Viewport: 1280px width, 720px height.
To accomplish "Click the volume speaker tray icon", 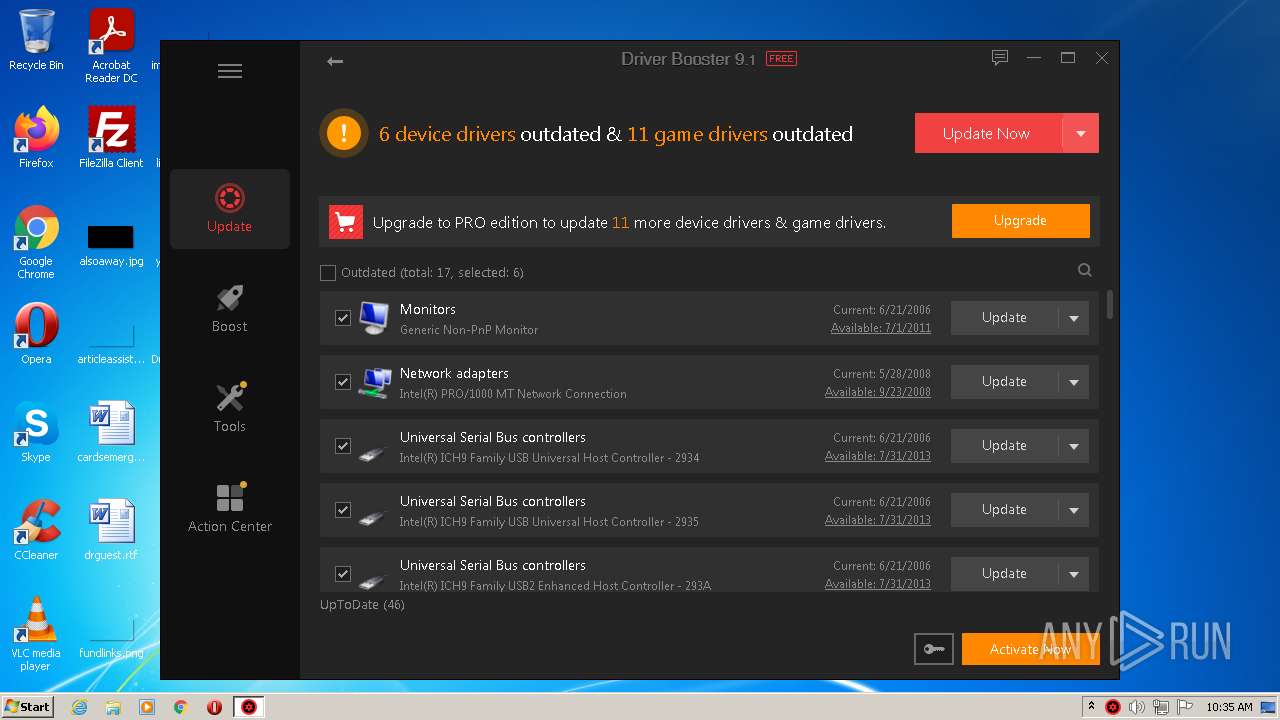I will click(1136, 707).
